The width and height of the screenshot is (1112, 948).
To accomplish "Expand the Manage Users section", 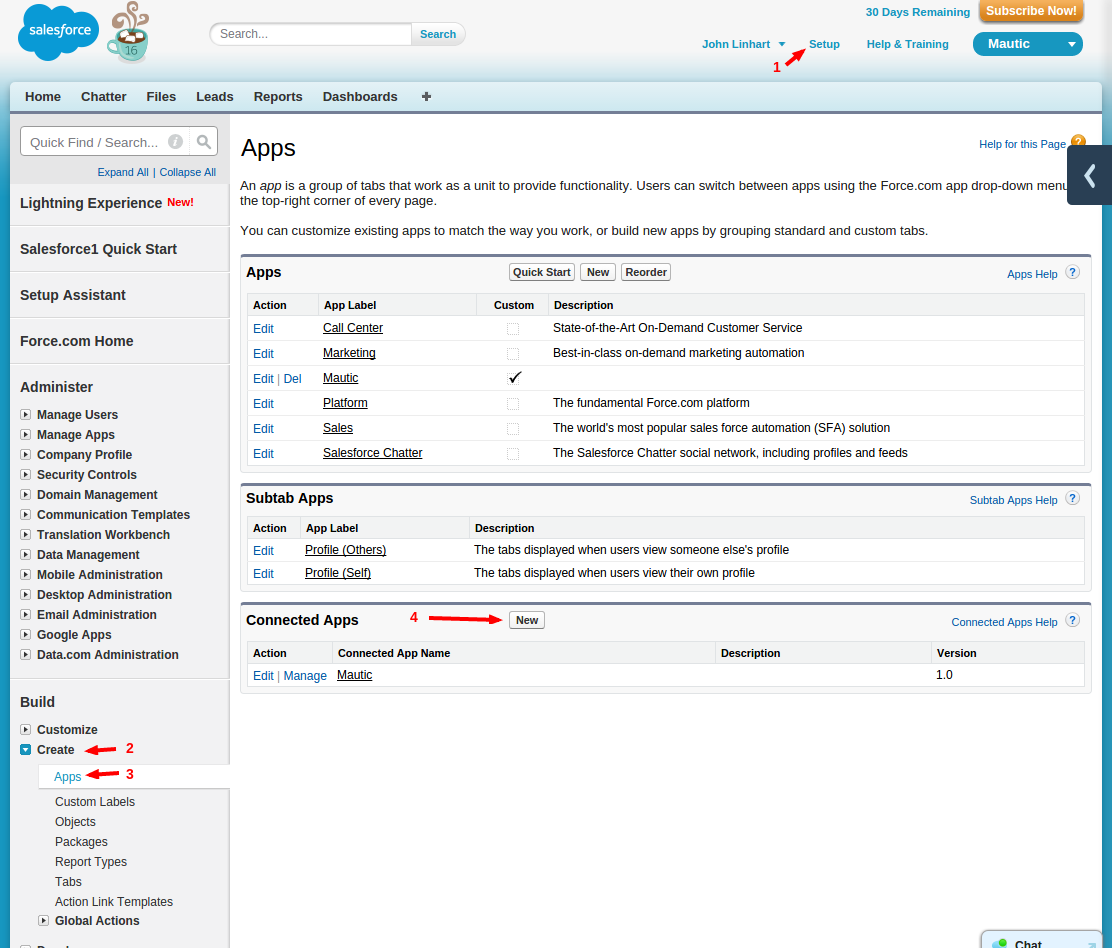I will (x=25, y=414).
